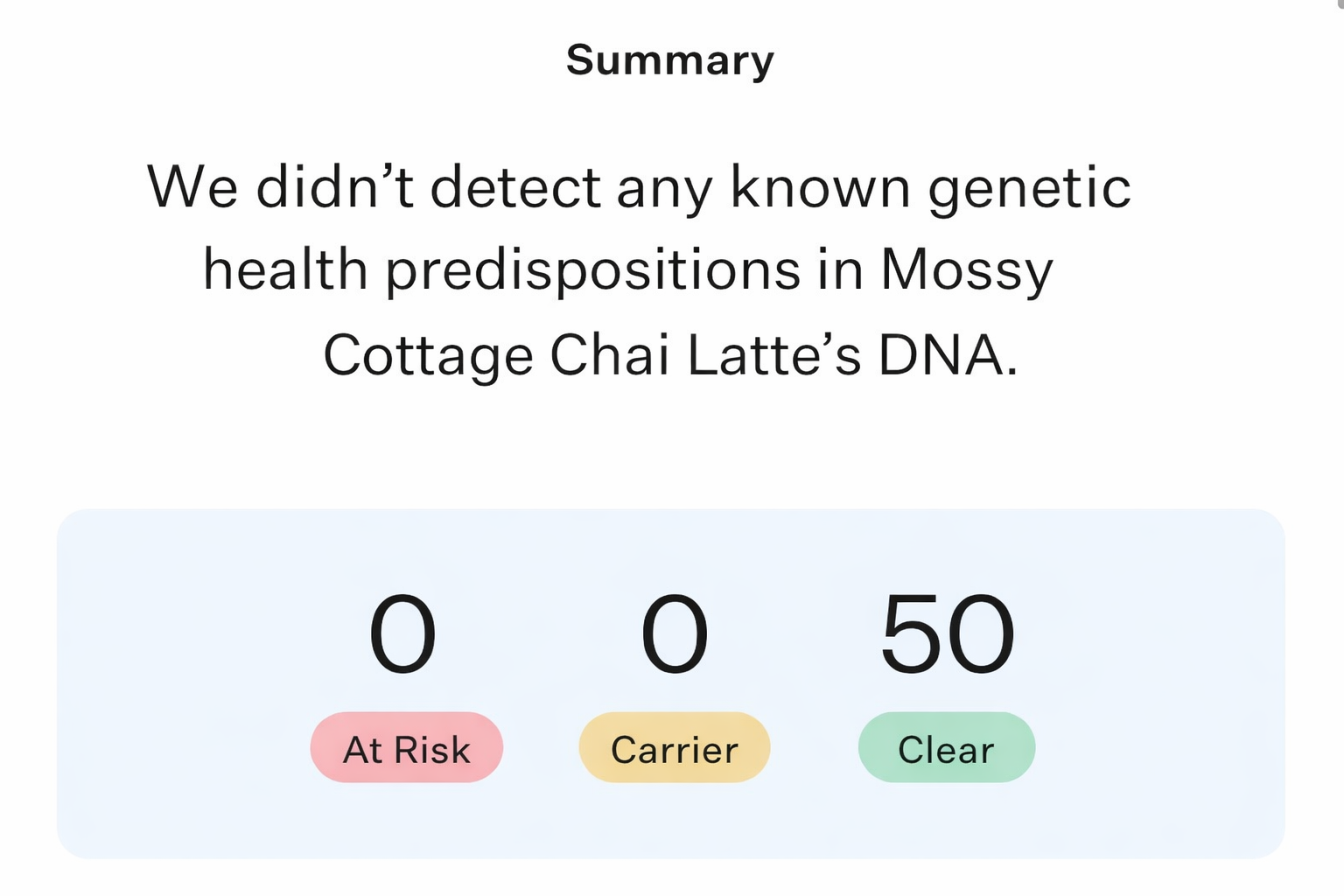1344x896 pixels.
Task: Click the Clear count of 50
Action: click(947, 634)
